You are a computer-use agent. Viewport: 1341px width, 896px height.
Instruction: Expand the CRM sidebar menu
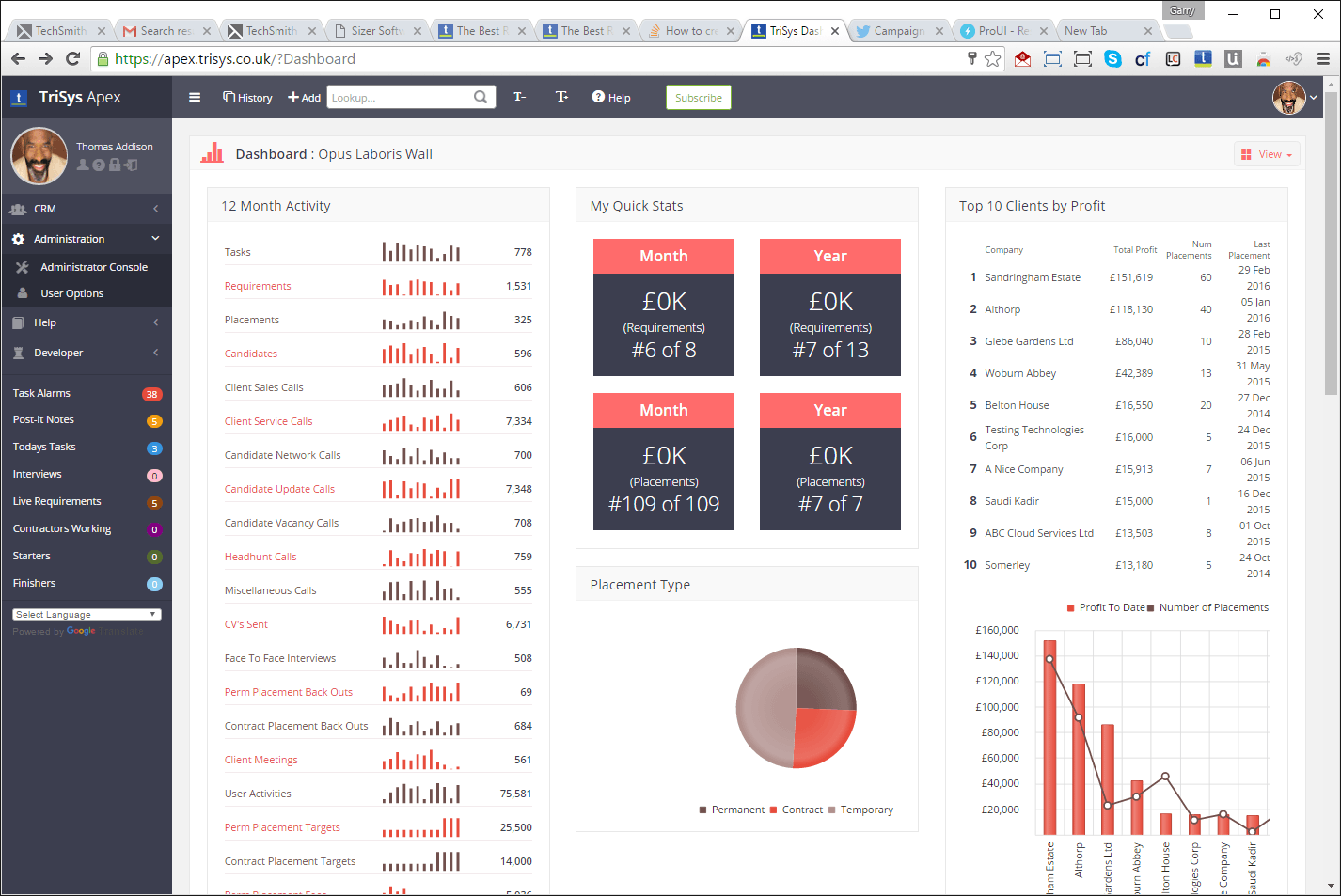pos(86,209)
